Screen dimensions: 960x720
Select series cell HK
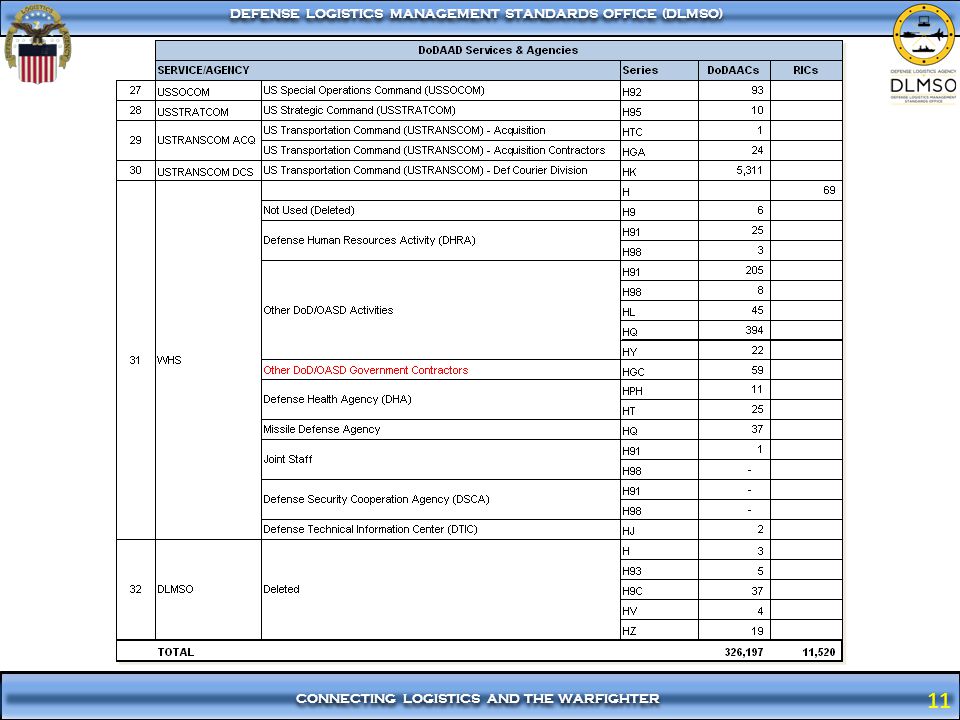[659, 171]
